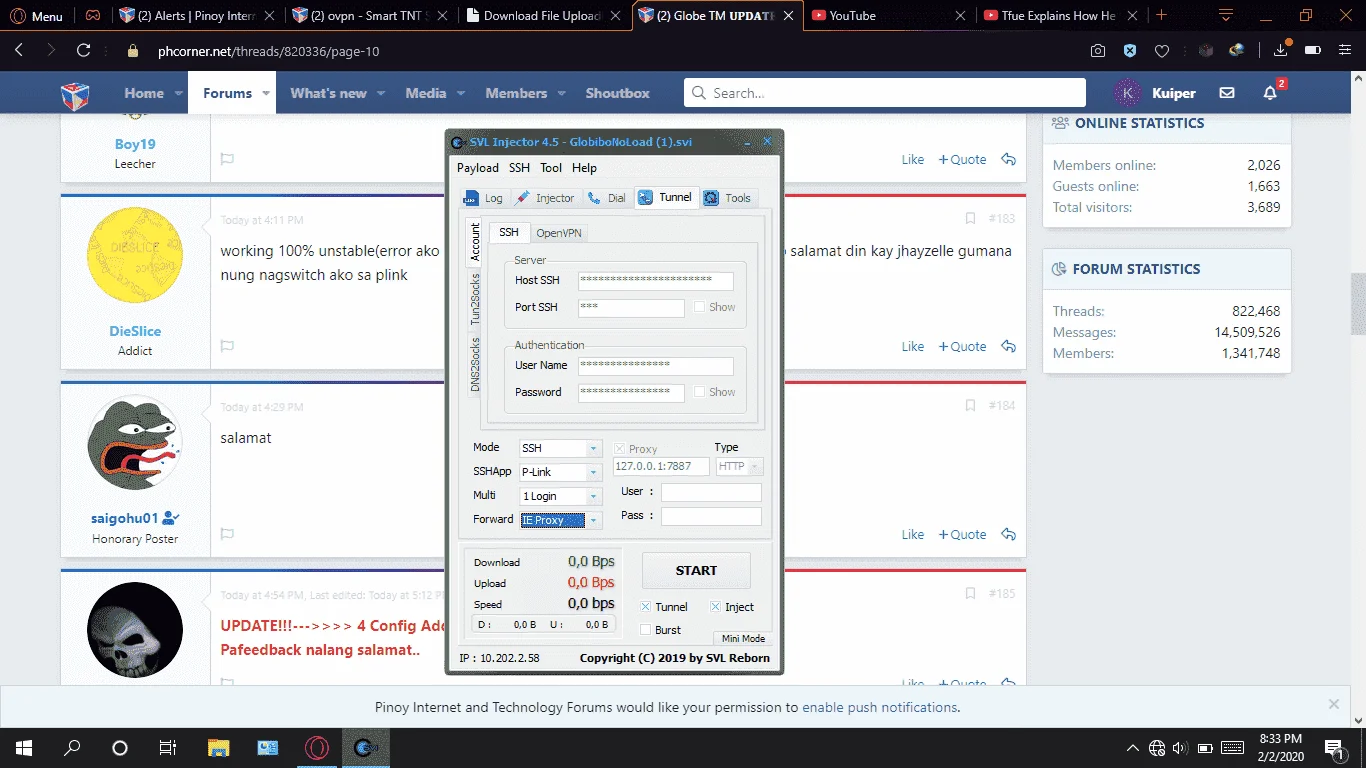1366x768 pixels.
Task: Close the Globe TM UPDATE browser tab
Action: (x=787, y=16)
